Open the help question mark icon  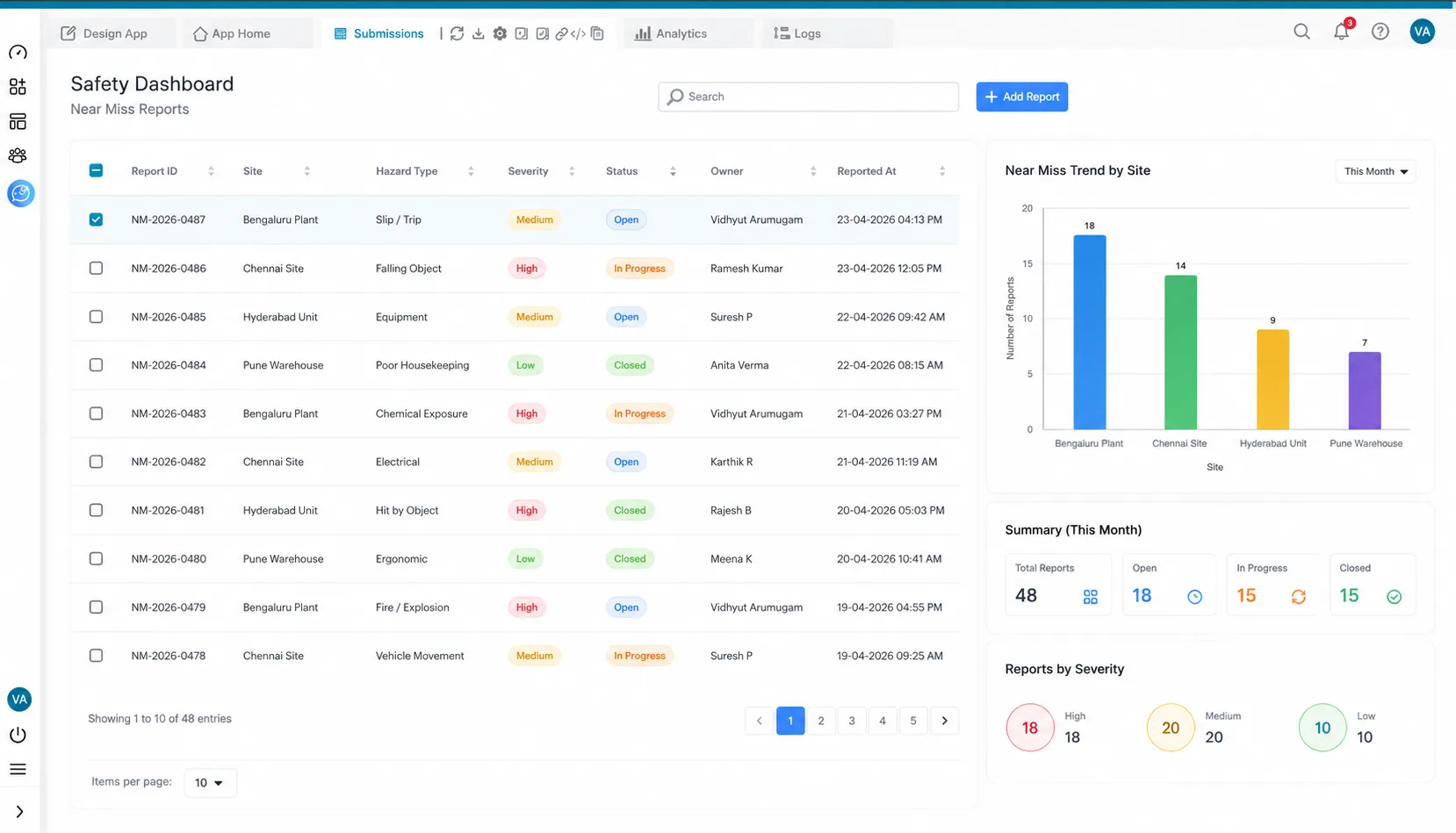pos(1380,32)
